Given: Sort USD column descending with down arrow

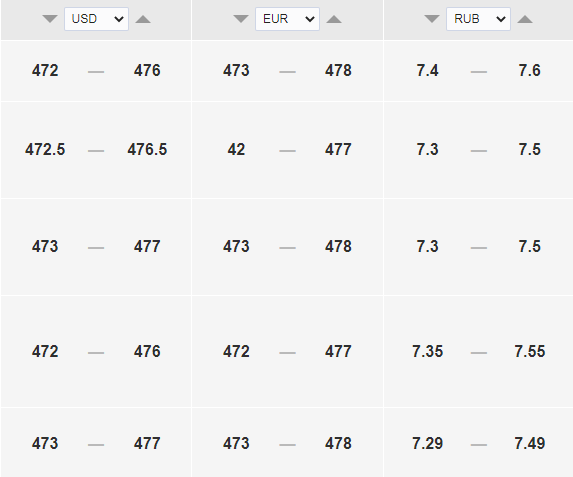Looking at the screenshot, I should point(50,19).
